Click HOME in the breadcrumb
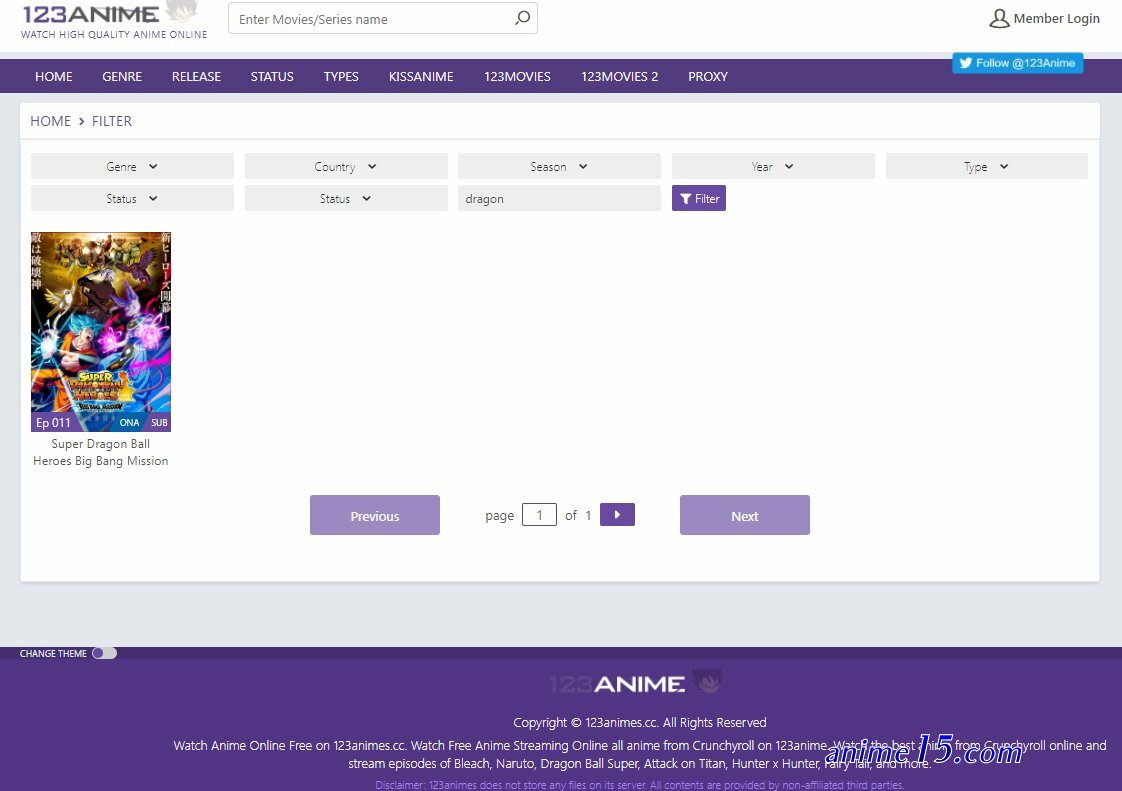This screenshot has width=1122, height=791. tap(50, 121)
